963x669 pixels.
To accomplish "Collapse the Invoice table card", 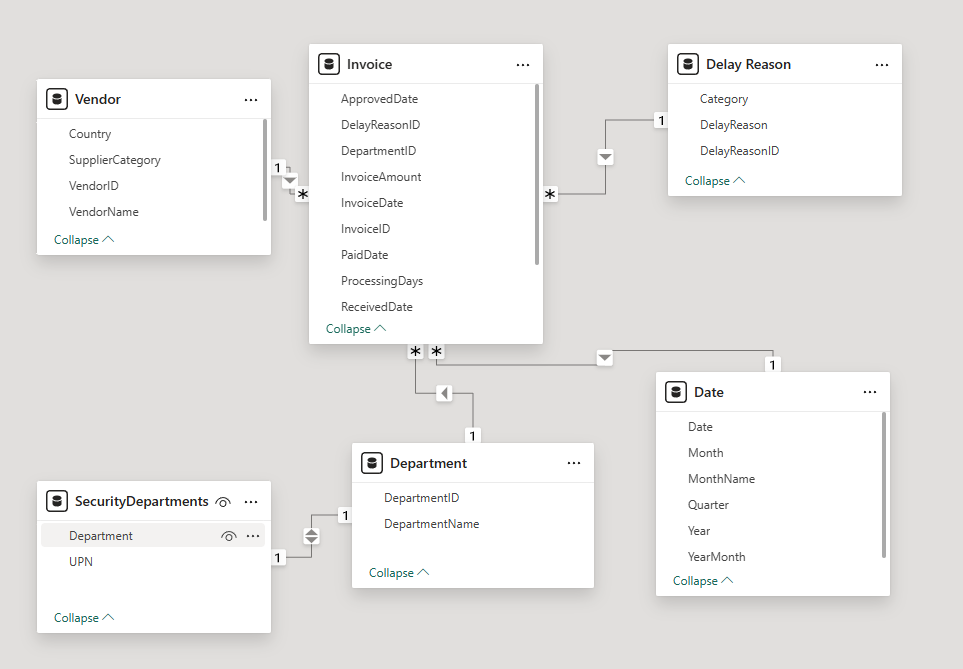I will (x=355, y=329).
